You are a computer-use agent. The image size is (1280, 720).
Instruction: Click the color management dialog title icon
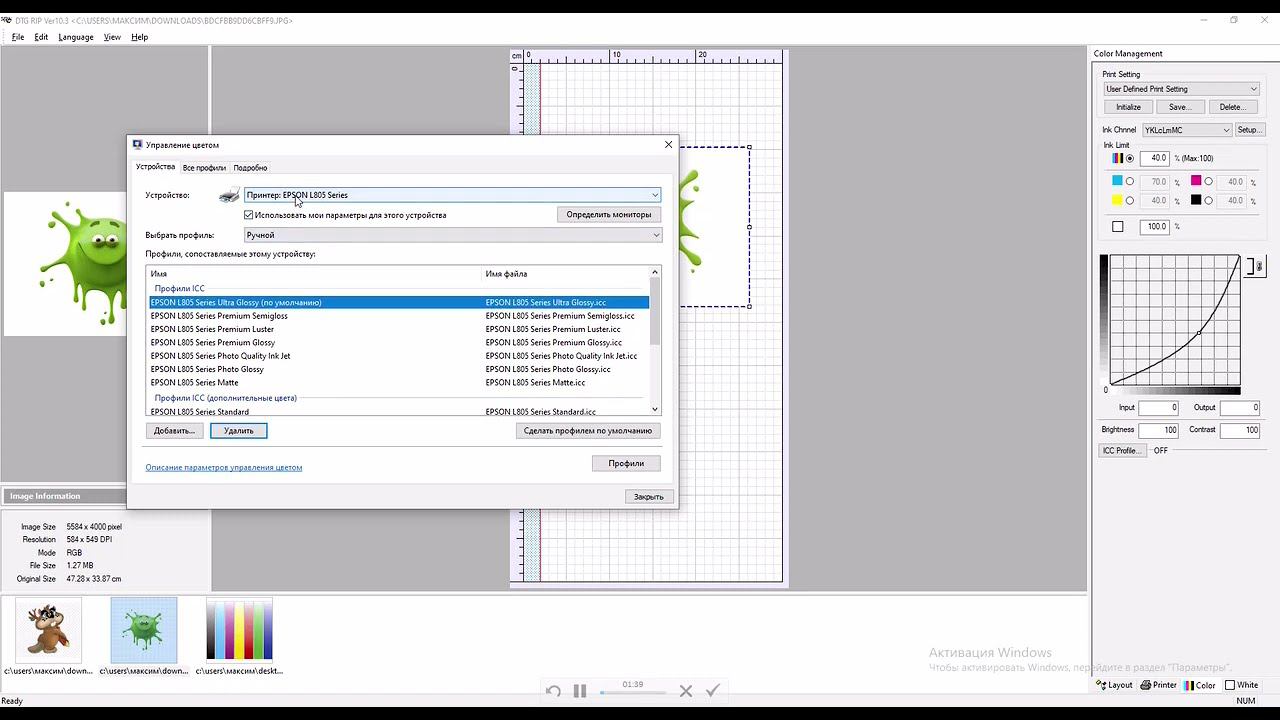tap(137, 145)
